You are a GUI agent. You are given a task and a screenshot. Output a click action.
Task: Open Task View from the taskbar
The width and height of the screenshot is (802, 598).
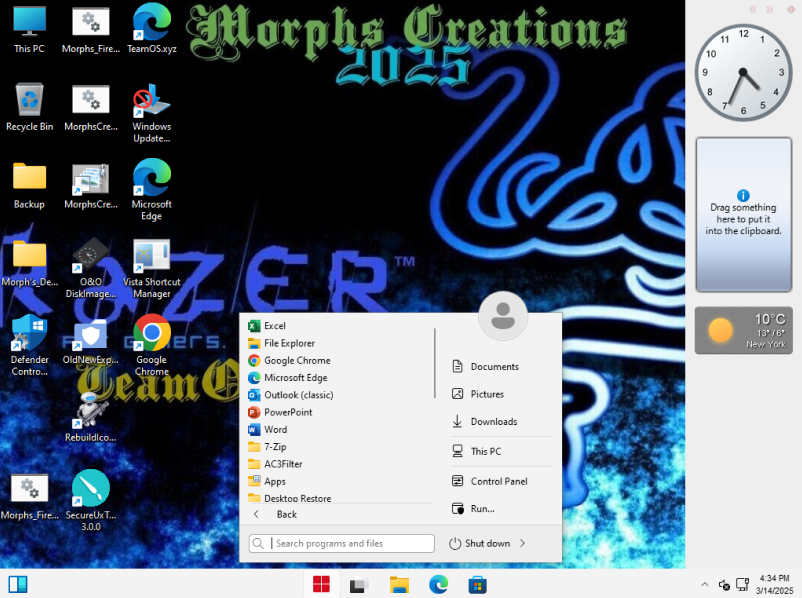click(x=360, y=584)
